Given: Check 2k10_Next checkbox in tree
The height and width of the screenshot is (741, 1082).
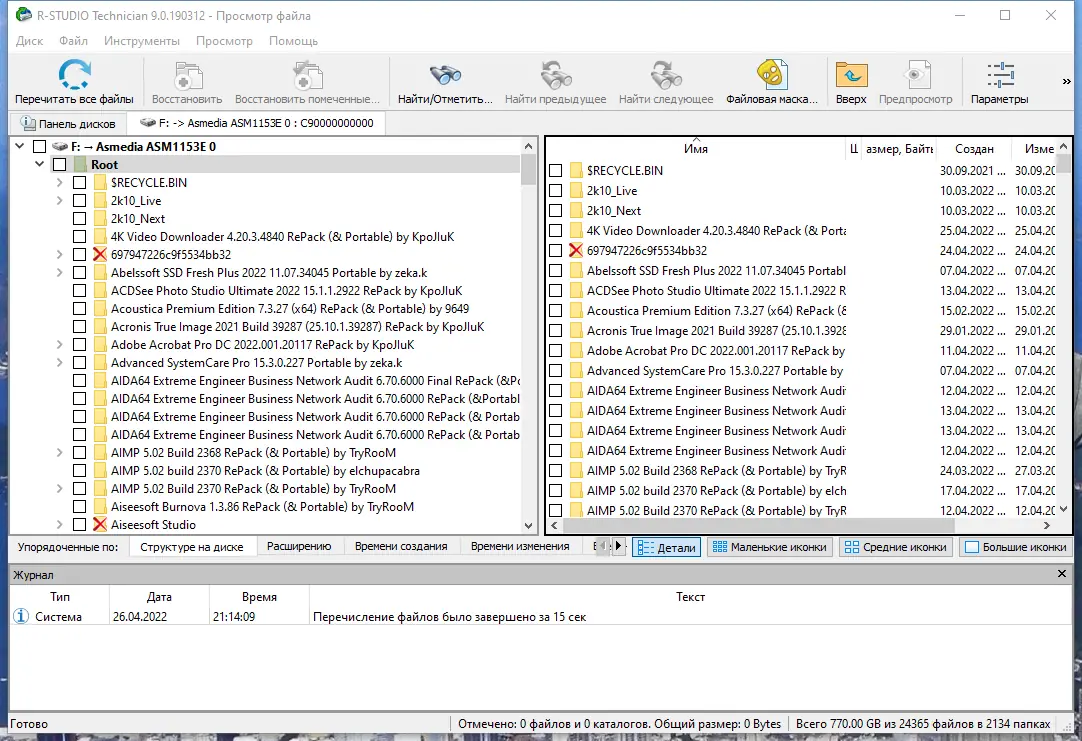Looking at the screenshot, I should click(79, 219).
